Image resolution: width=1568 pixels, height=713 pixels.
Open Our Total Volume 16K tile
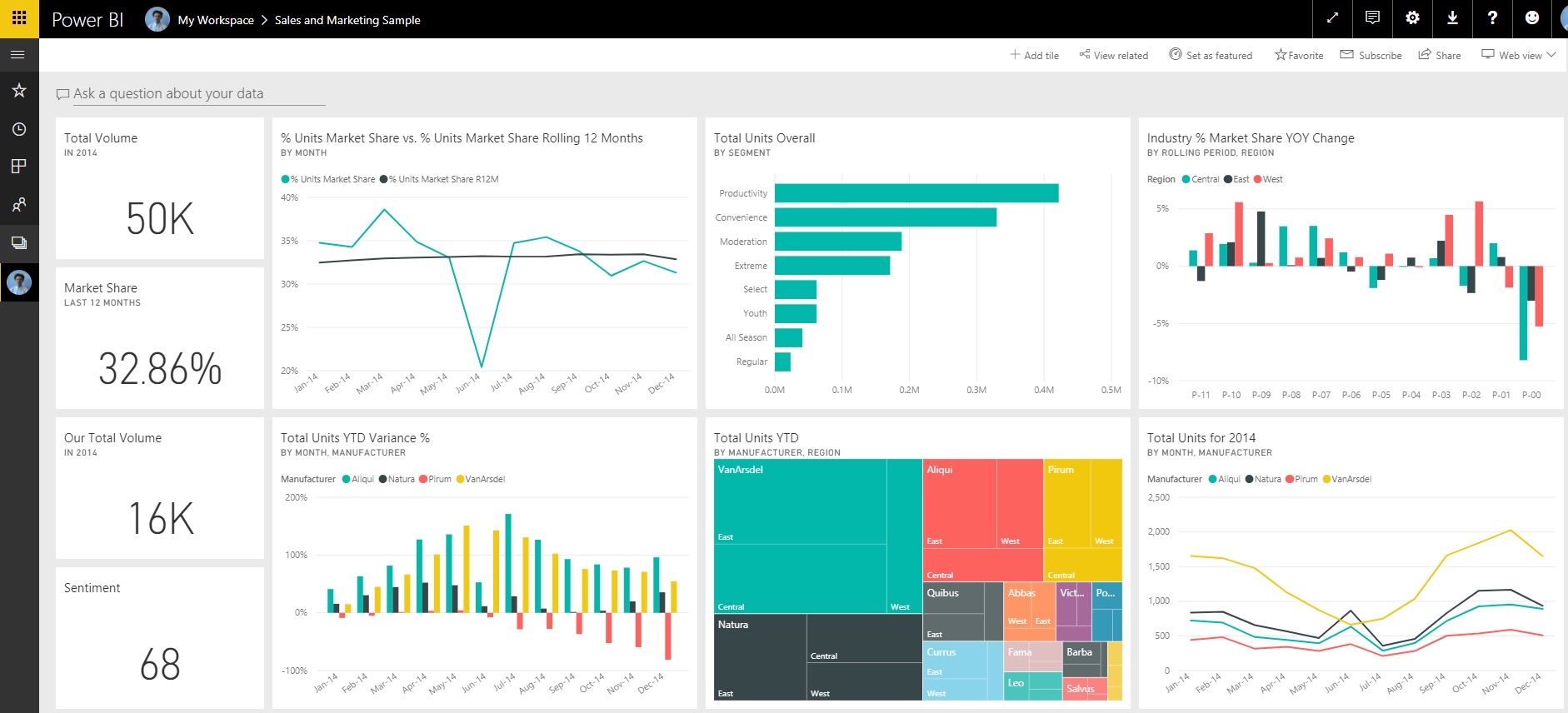(160, 488)
